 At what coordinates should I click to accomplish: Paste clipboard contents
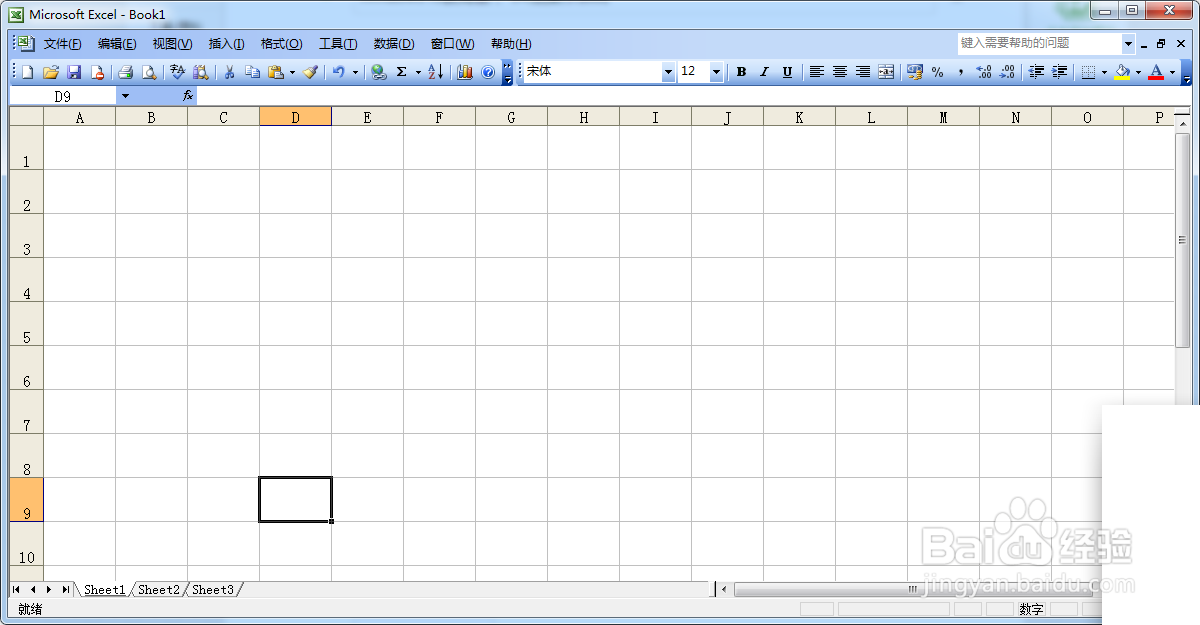[x=276, y=72]
